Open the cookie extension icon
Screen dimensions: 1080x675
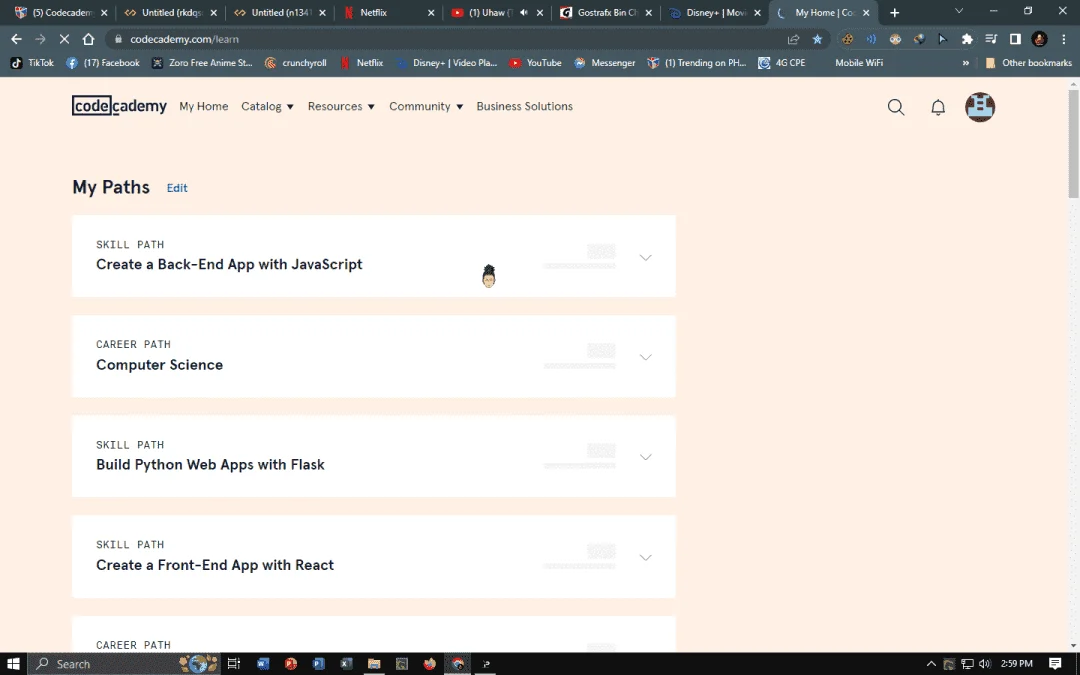[848, 39]
